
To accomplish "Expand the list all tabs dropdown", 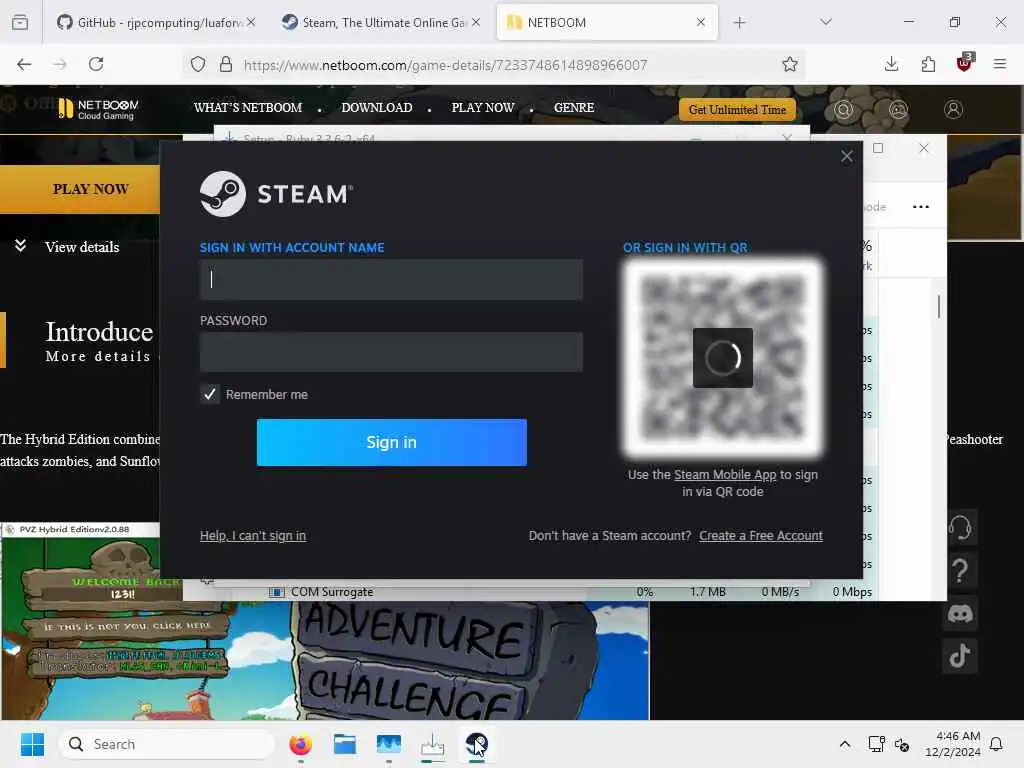I will [825, 22].
